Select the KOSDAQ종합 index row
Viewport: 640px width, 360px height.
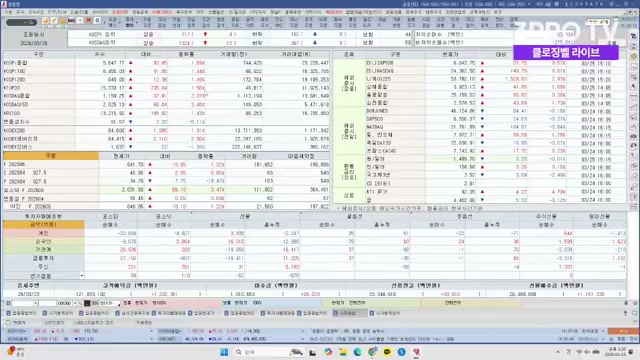point(166,96)
